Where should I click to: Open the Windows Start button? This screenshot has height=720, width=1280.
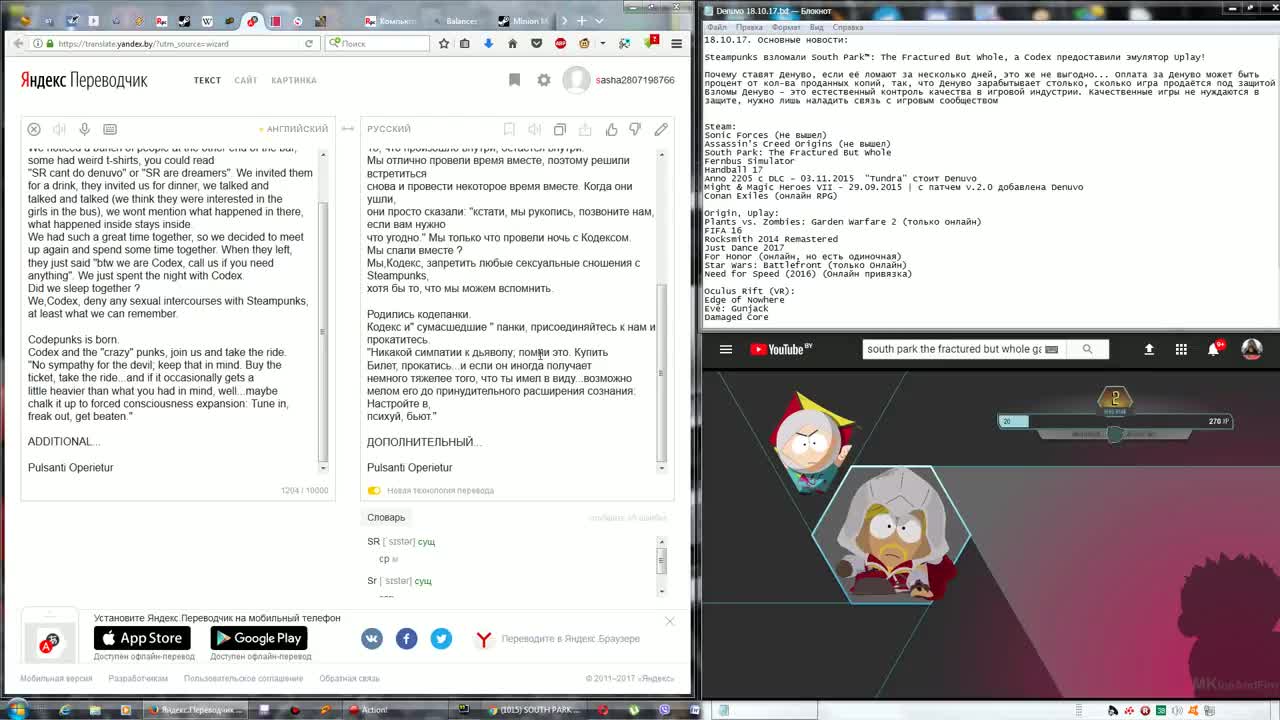(x=17, y=710)
